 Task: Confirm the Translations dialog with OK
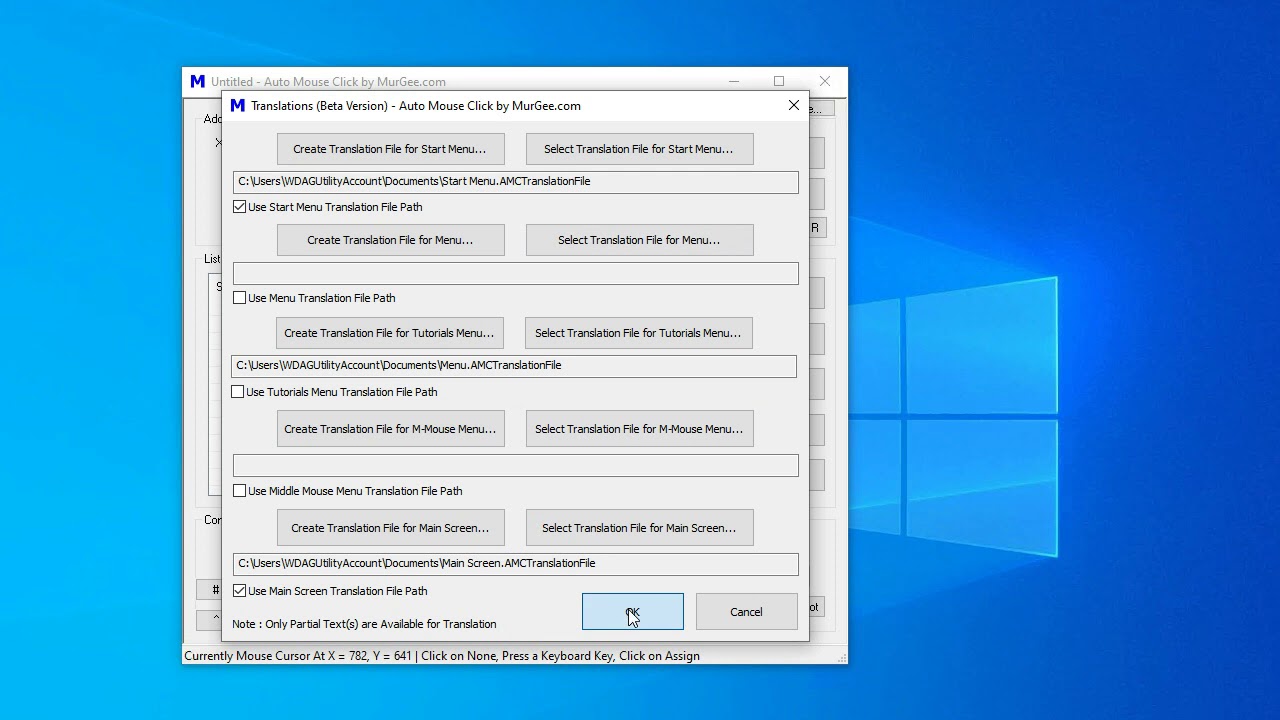633,612
